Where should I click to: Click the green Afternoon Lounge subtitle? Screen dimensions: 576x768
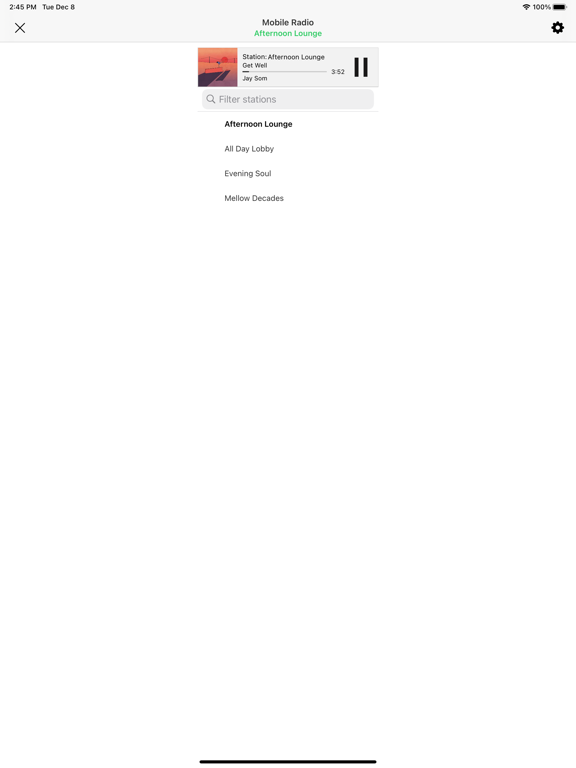click(x=288, y=33)
